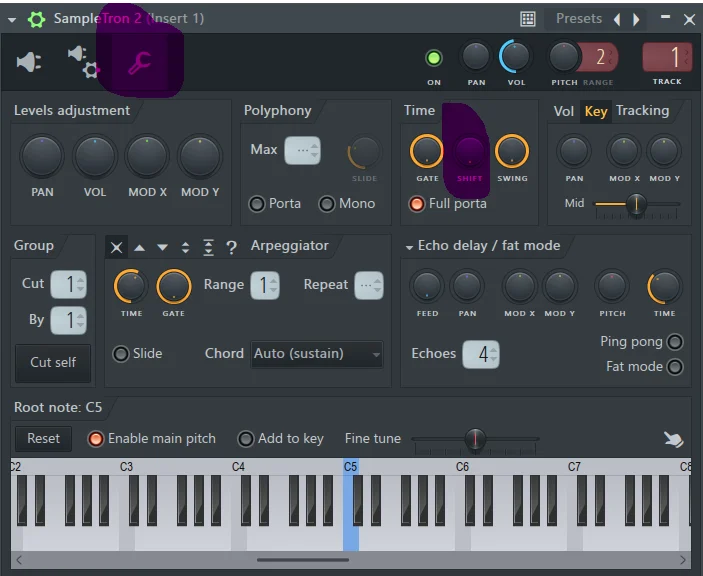Select arpeggiator up direction arrow

140,247
